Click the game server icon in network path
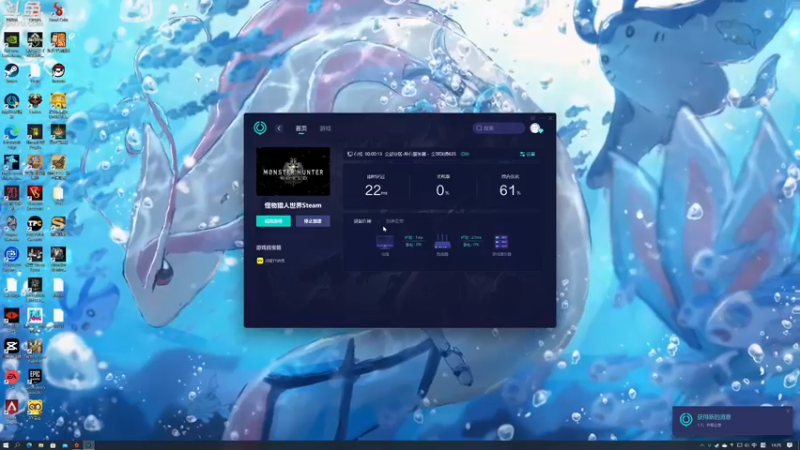The height and width of the screenshot is (450, 800). [x=501, y=242]
